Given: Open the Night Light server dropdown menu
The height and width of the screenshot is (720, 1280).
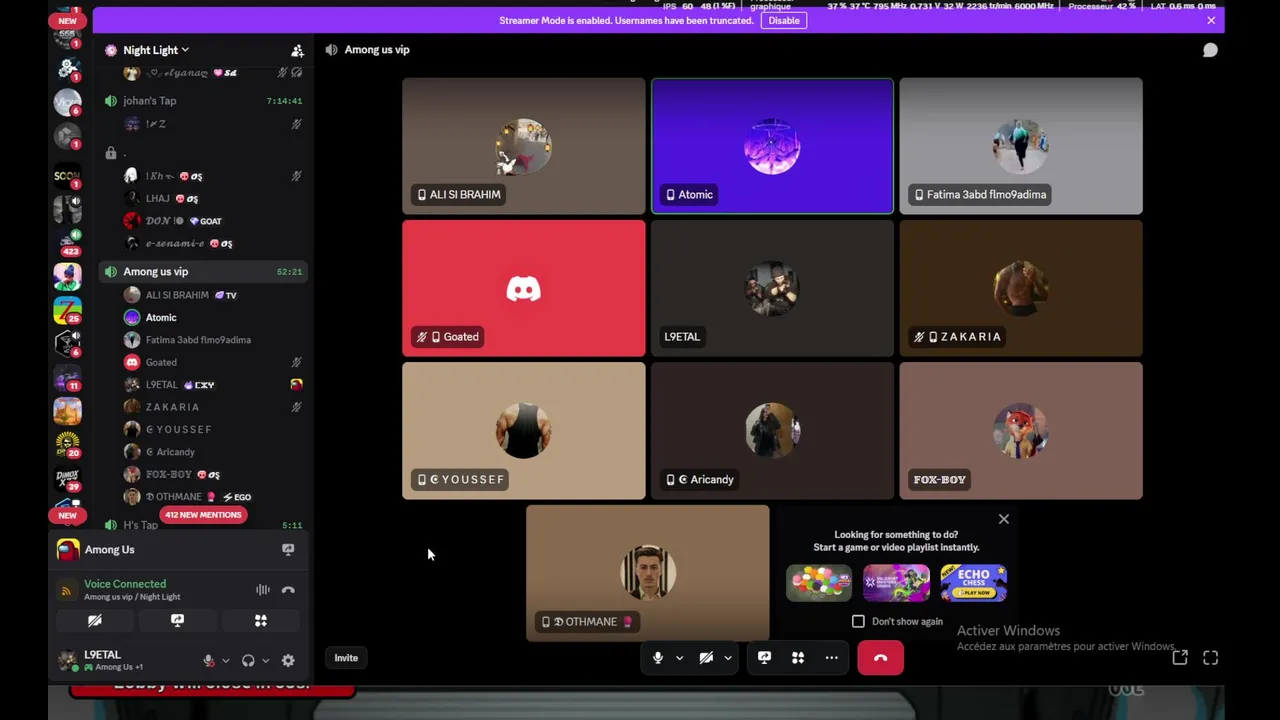Looking at the screenshot, I should coord(155,50).
